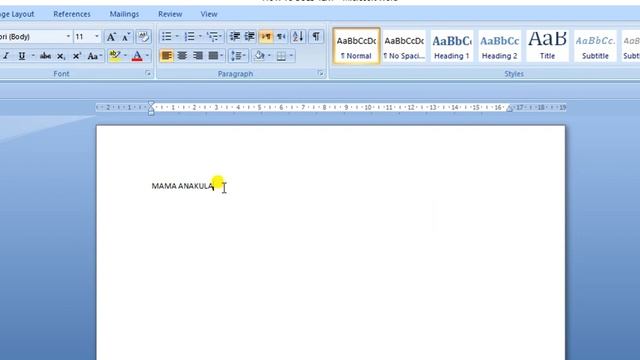Switch to the Mailings tab
640x360 pixels.
(x=124, y=14)
